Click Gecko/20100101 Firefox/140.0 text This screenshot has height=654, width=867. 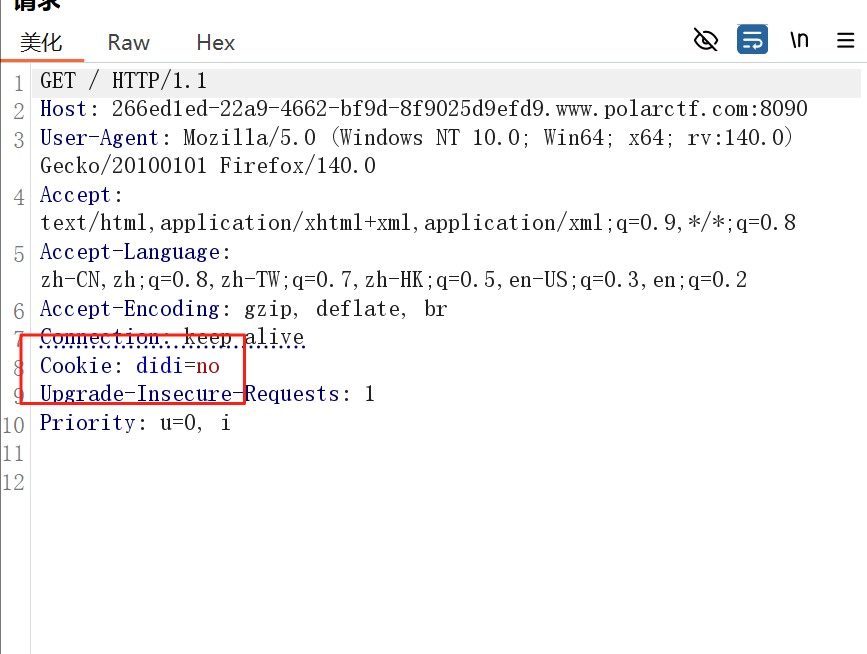pyautogui.click(x=208, y=166)
